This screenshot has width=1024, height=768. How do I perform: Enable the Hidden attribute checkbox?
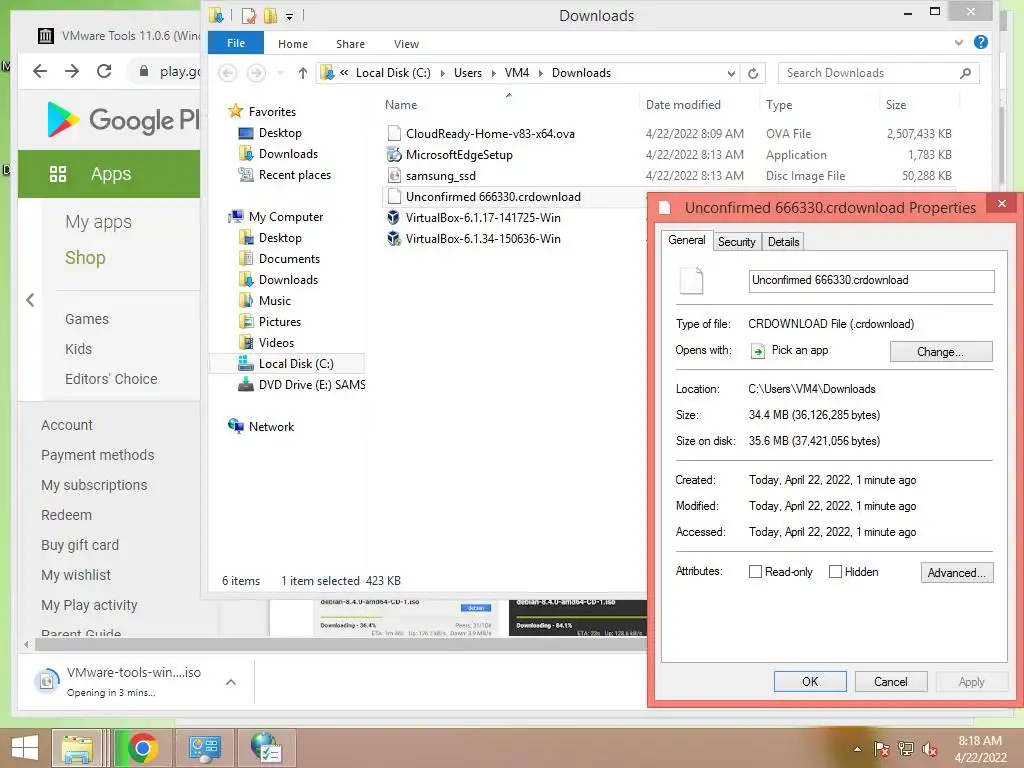pos(835,571)
